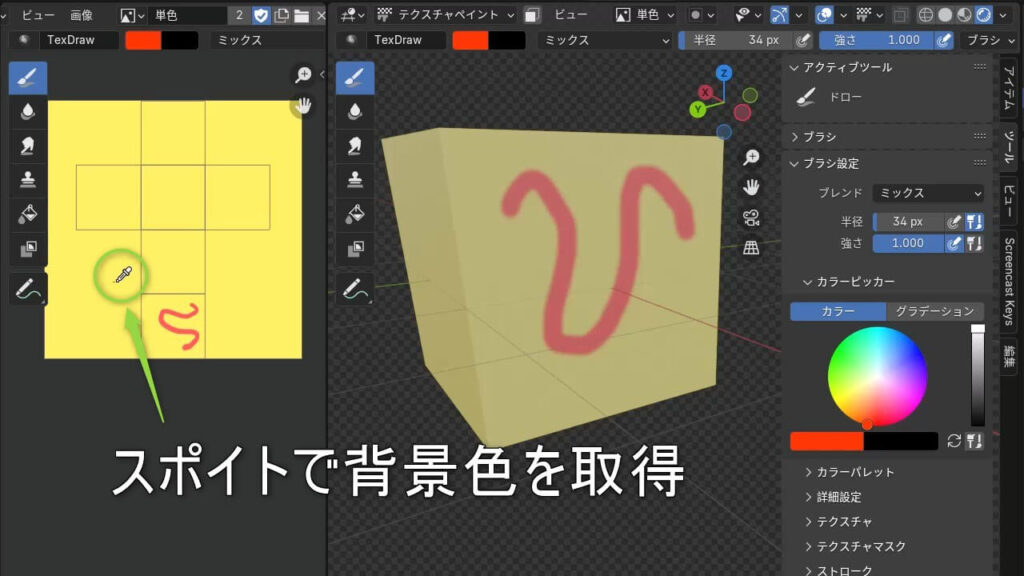1024x576 pixels.
Task: Open ミックス blend dropdown in image editor header
Action: pyautogui.click(x=268, y=40)
